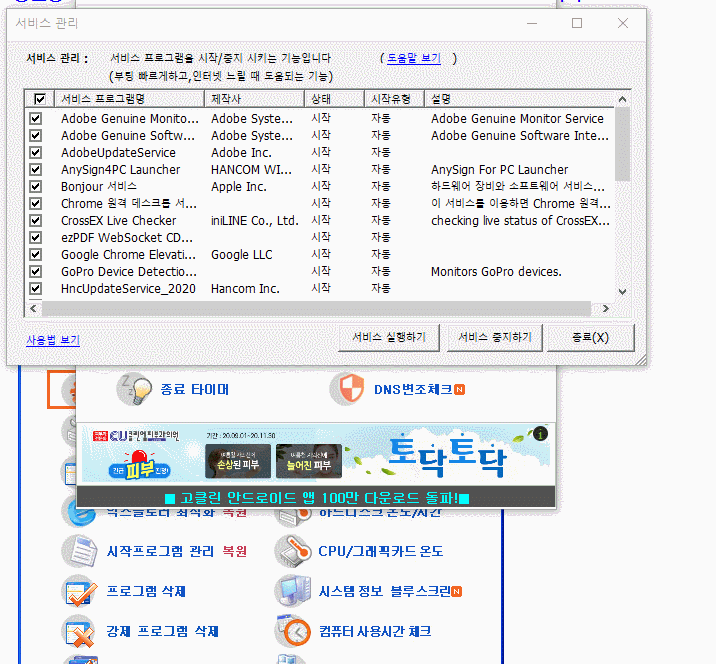Toggle AnySign4PC Launcher checkbox

click(36, 169)
